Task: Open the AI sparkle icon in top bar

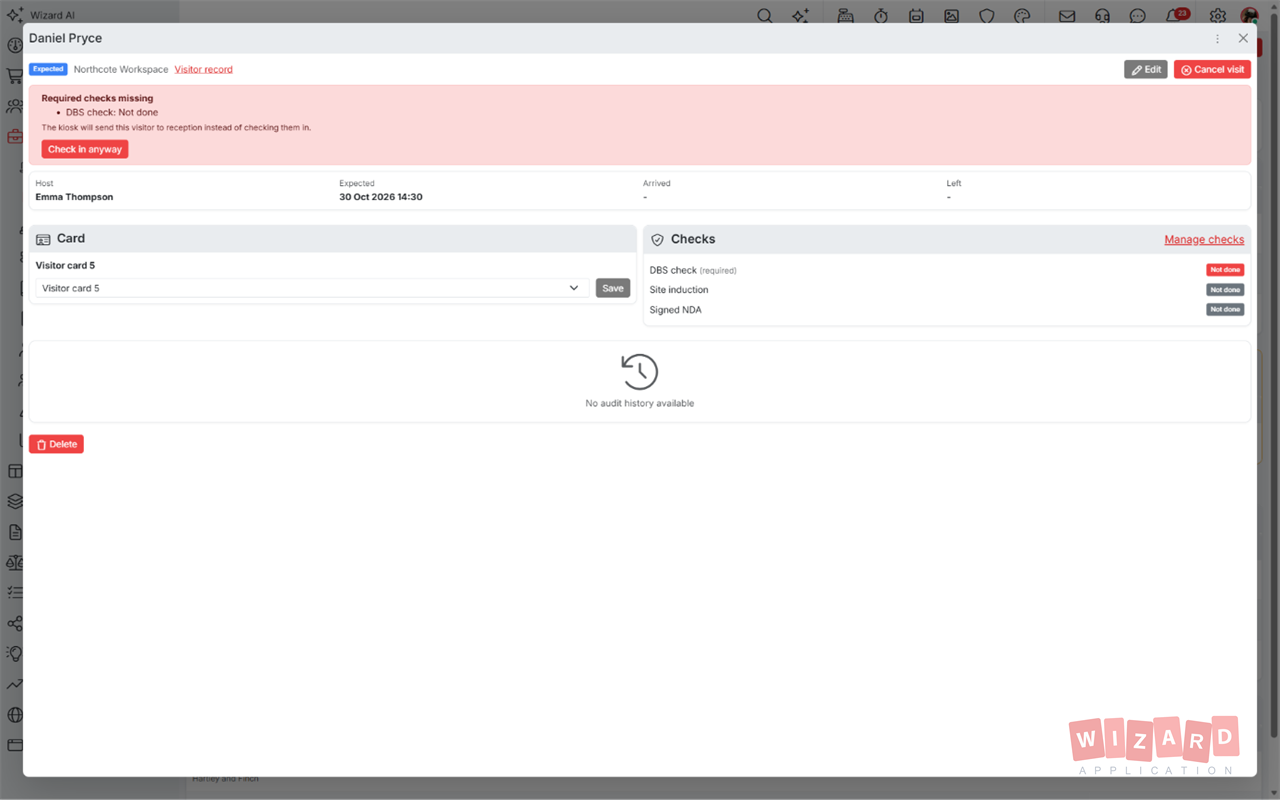Action: pos(800,16)
